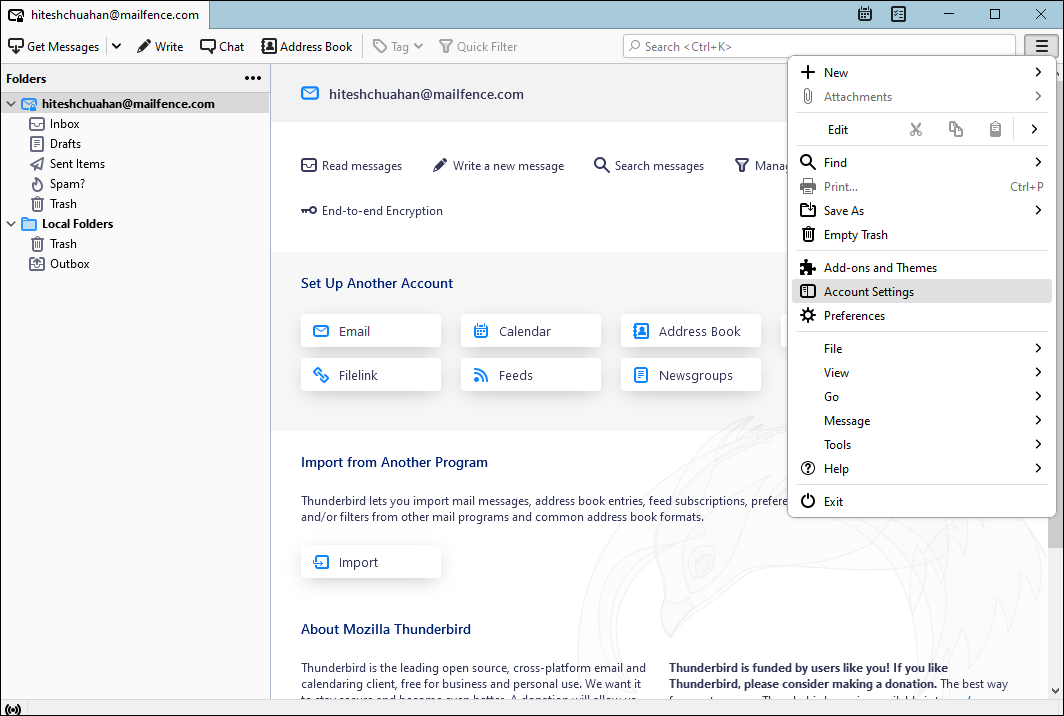Choose Empty Trash from menu
The image size is (1064, 716).
tap(922, 235)
